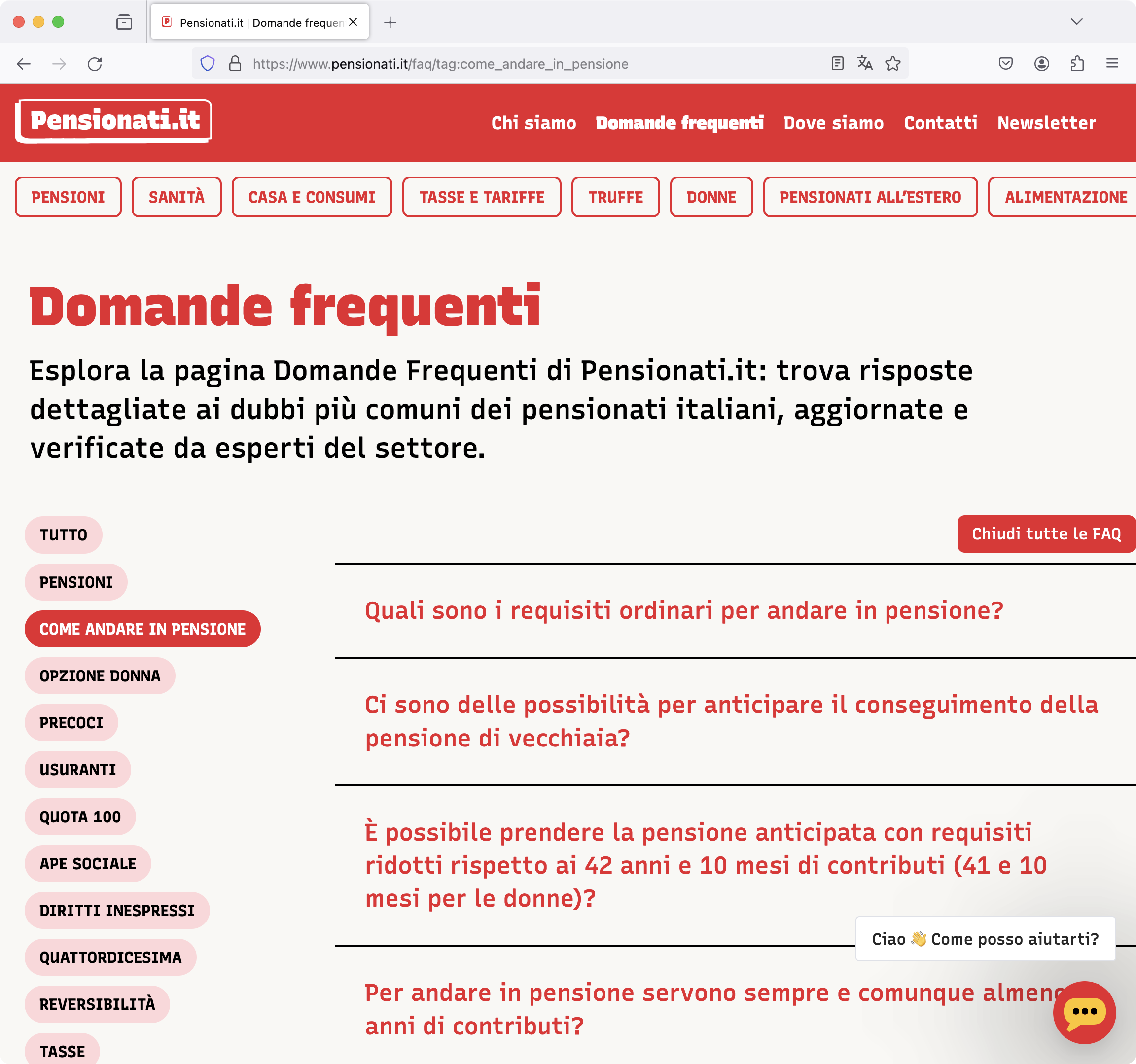Screen dimensions: 1136x1064
Task: Select the OPZIONE DONNA filter tag
Action: 100,675
